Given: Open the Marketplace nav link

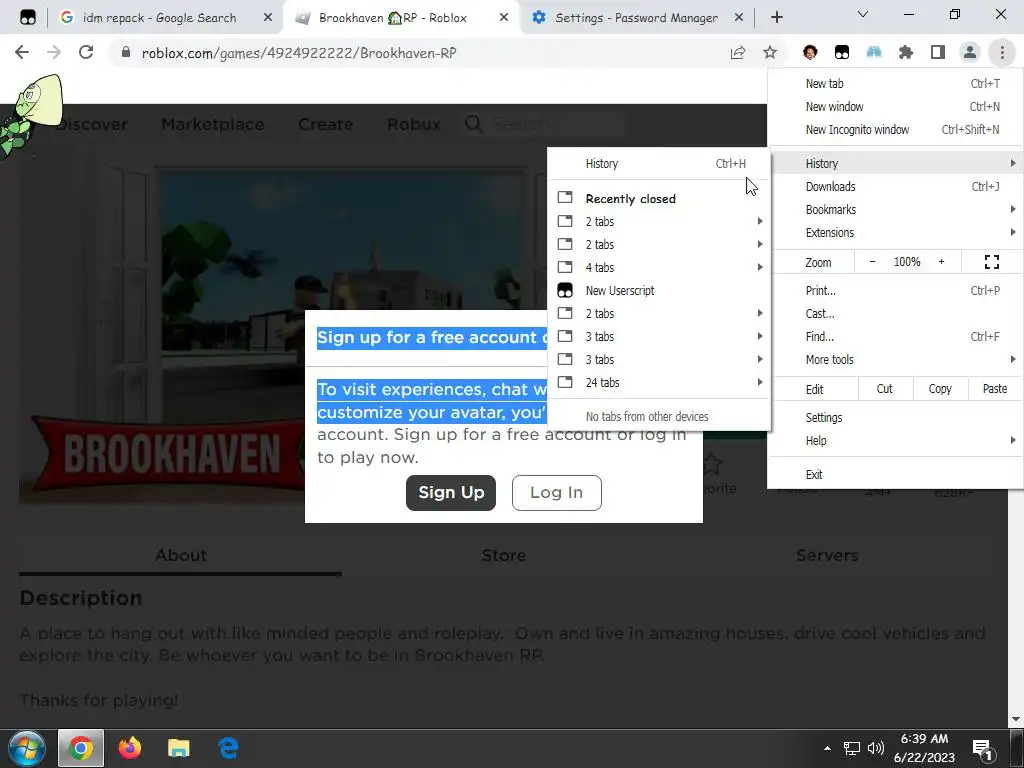Looking at the screenshot, I should point(212,124).
